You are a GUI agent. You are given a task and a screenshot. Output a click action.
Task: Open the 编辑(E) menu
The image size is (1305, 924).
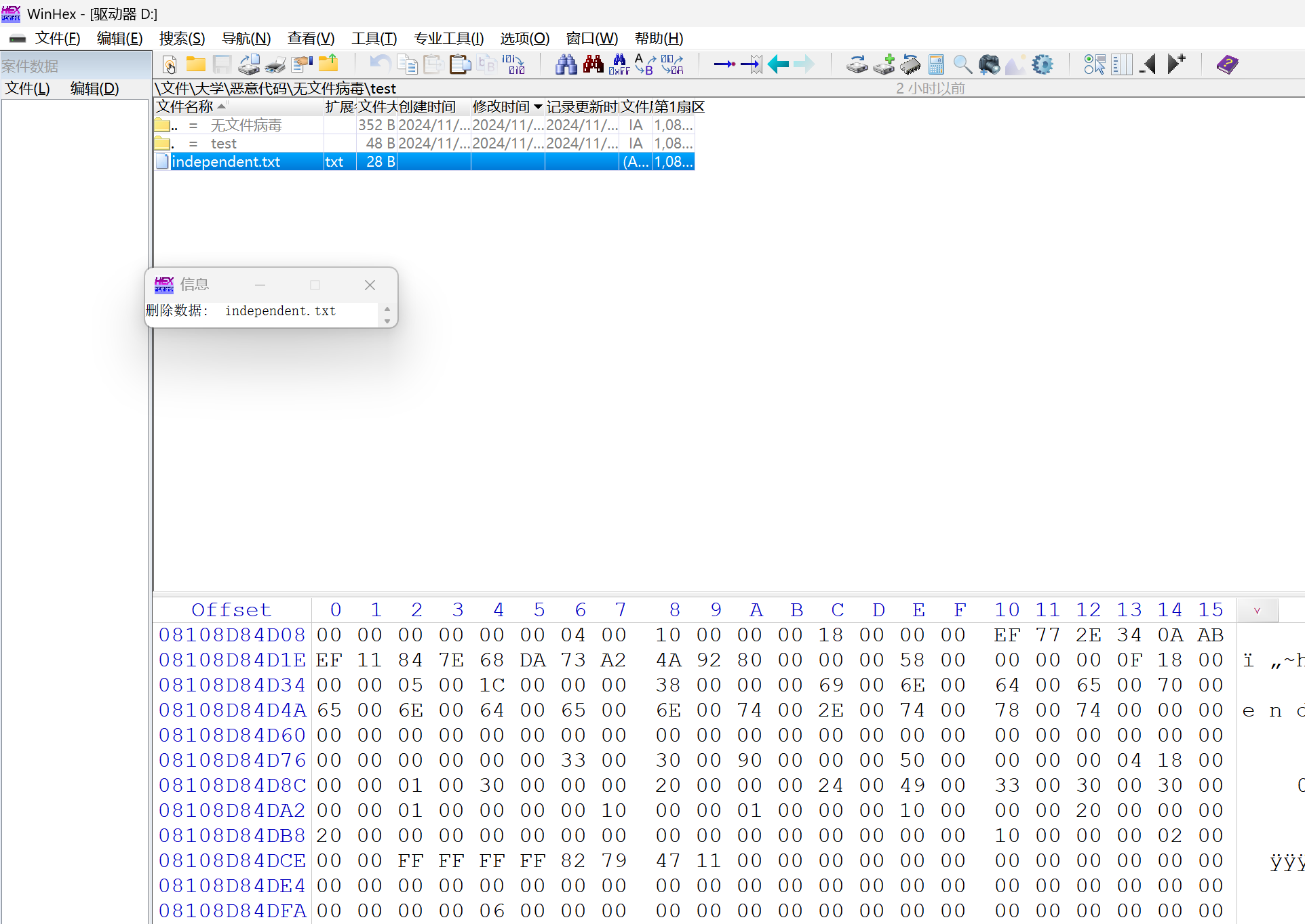(119, 39)
